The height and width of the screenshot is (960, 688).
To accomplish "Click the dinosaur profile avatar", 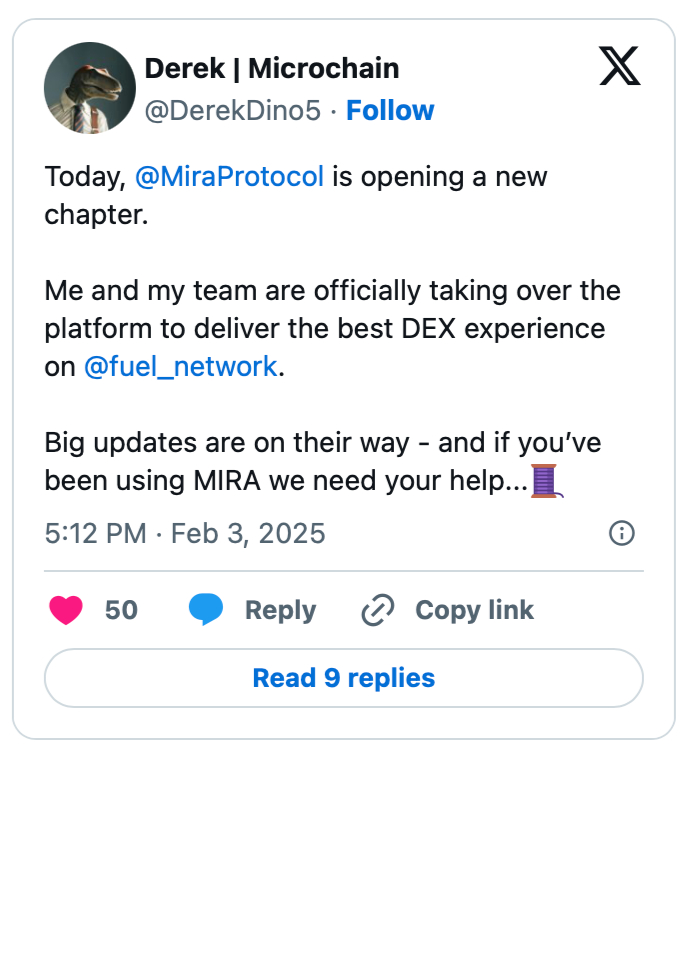I will tap(90, 88).
